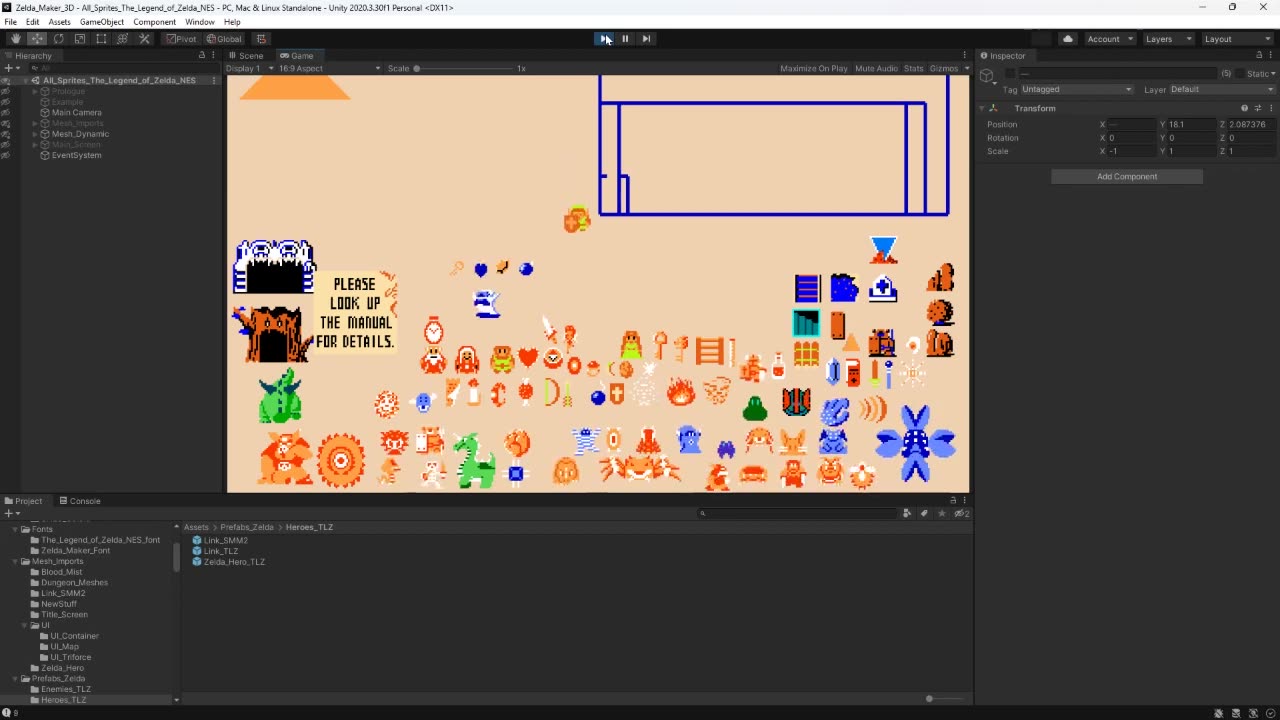Toggle Mute Audio in Game view
The image size is (1280, 720).
point(876,68)
